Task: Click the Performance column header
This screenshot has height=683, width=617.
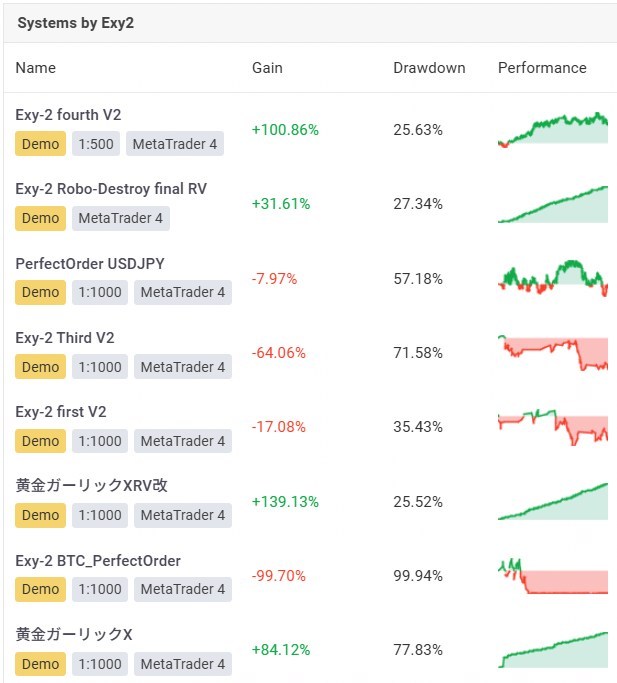Action: click(x=542, y=68)
